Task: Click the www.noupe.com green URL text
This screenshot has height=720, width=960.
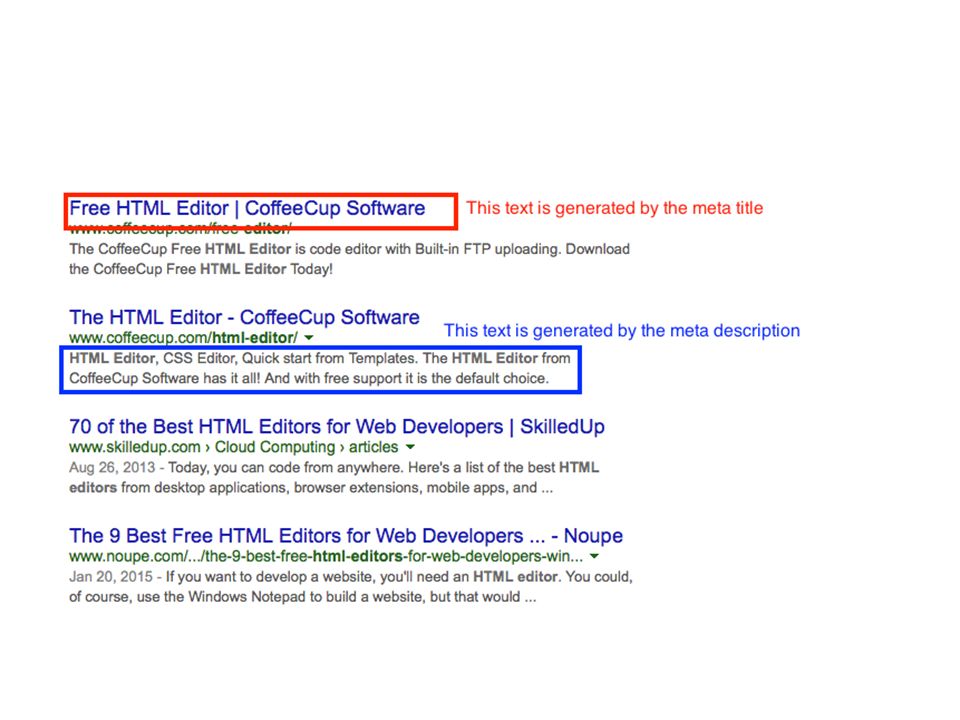Action: tap(326, 557)
